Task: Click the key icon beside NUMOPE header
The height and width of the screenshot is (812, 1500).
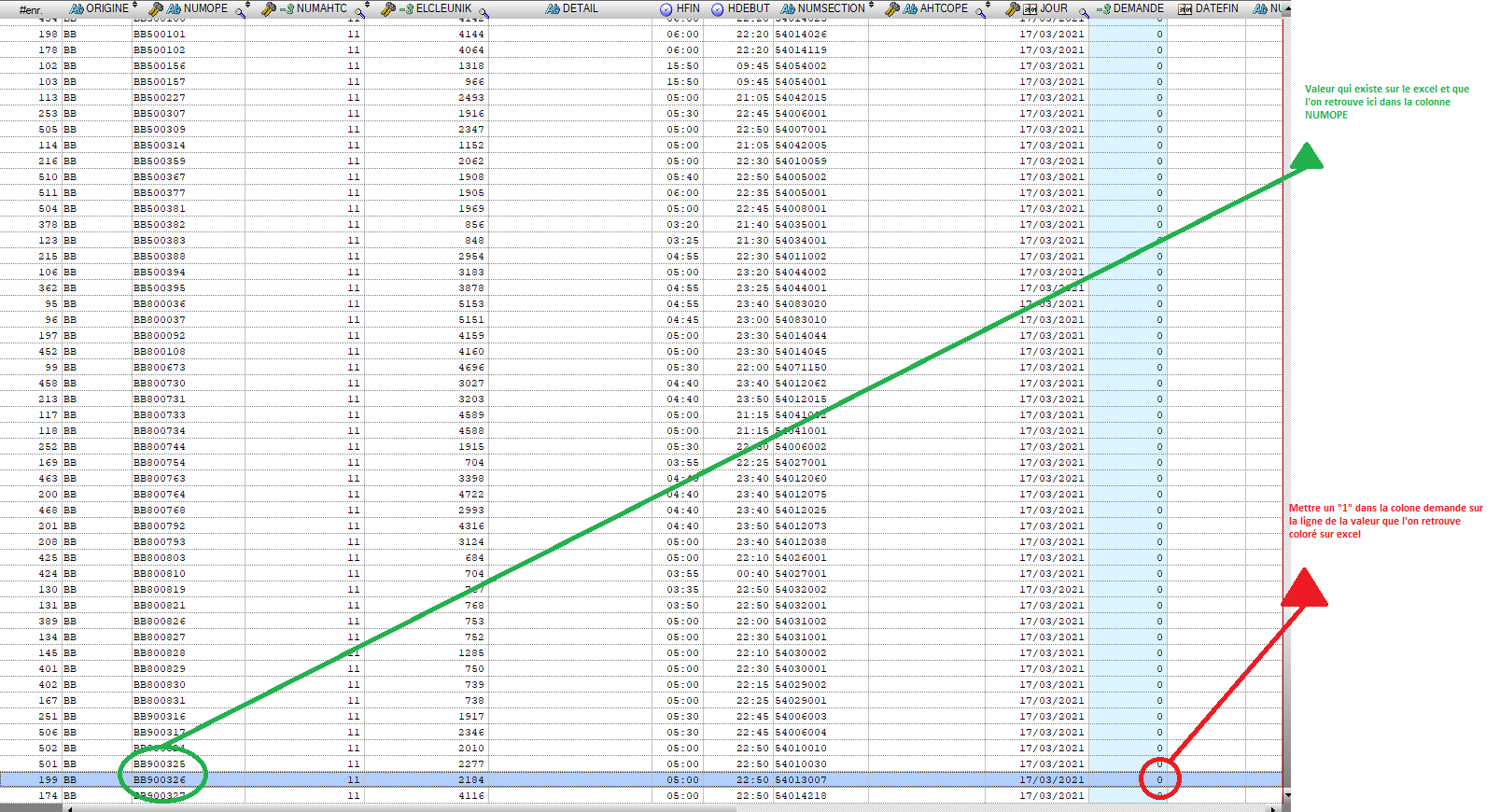Action: point(156,8)
